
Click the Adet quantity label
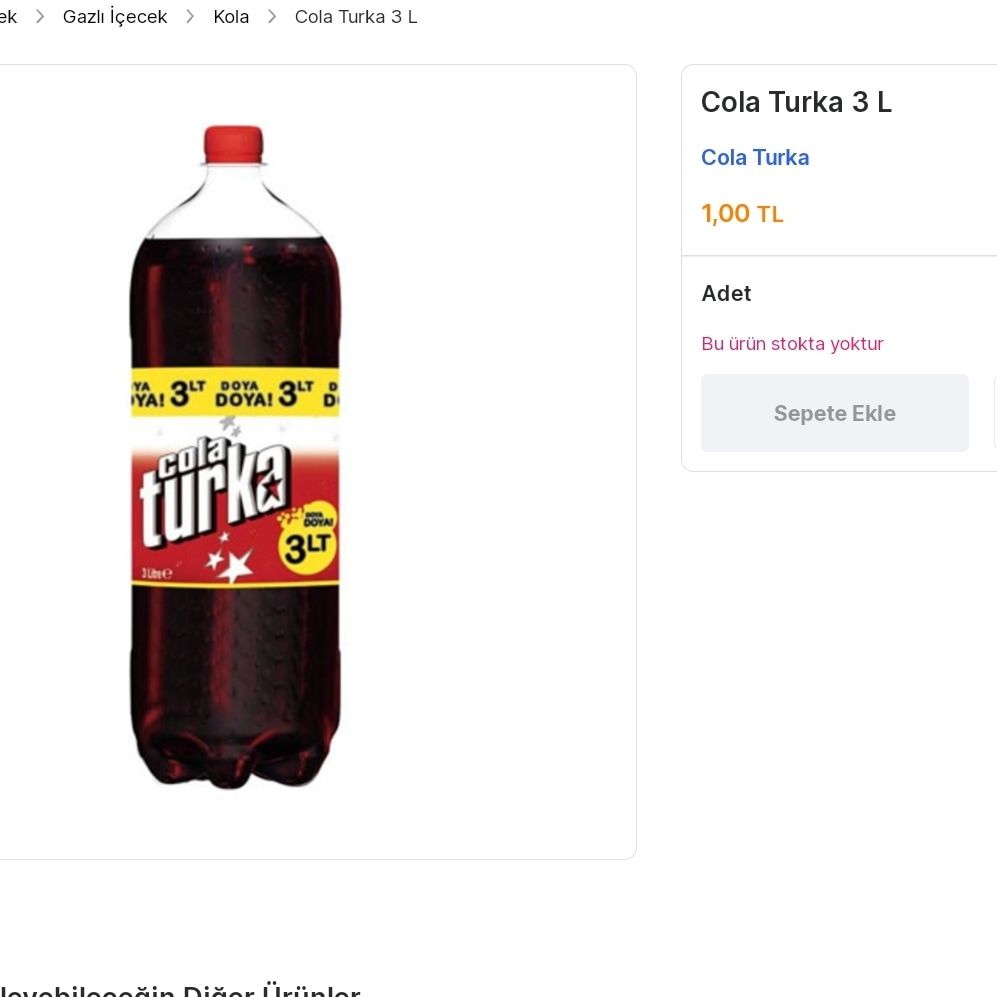[x=726, y=293]
